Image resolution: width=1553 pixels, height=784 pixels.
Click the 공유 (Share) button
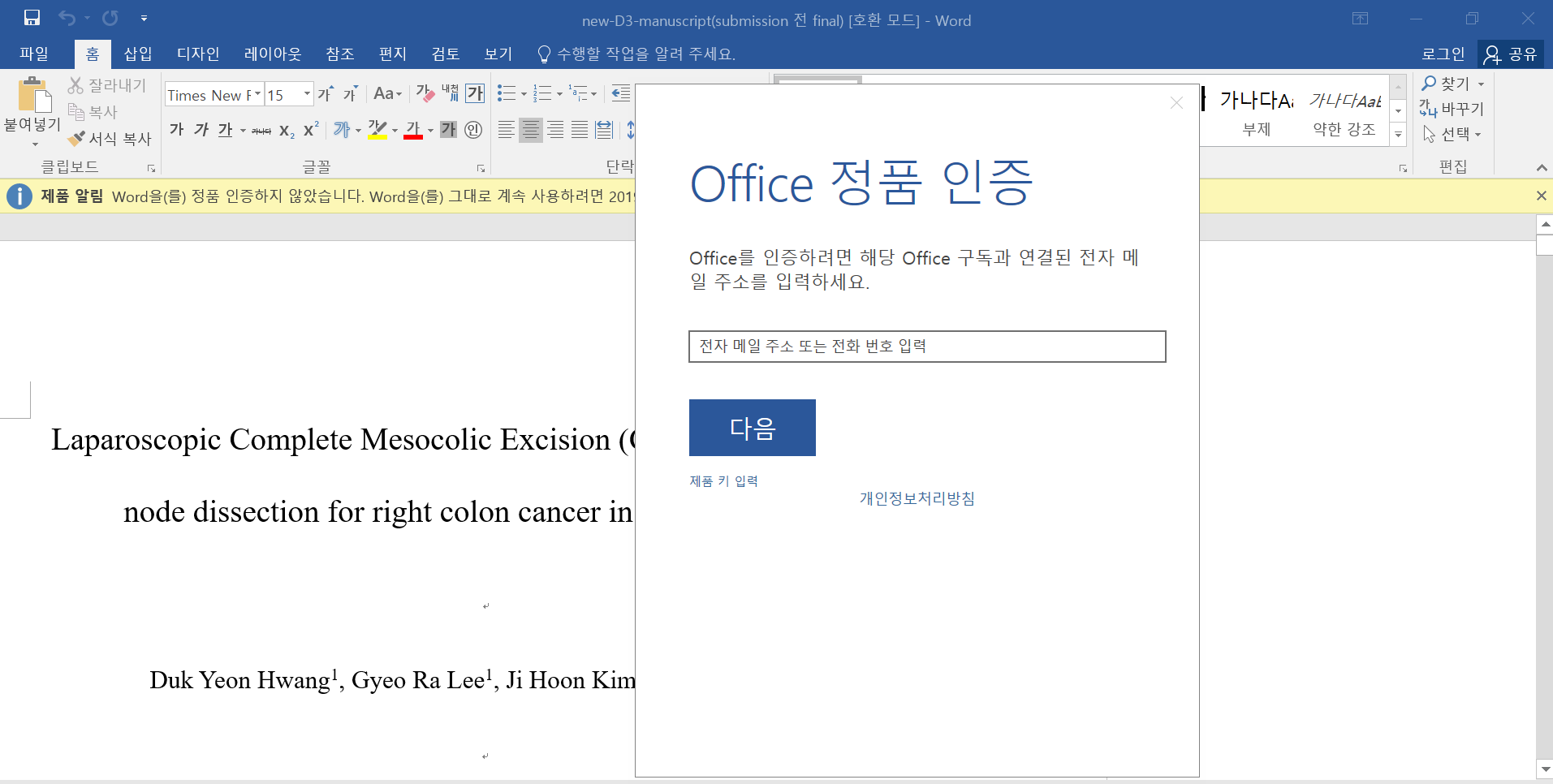coord(1511,54)
